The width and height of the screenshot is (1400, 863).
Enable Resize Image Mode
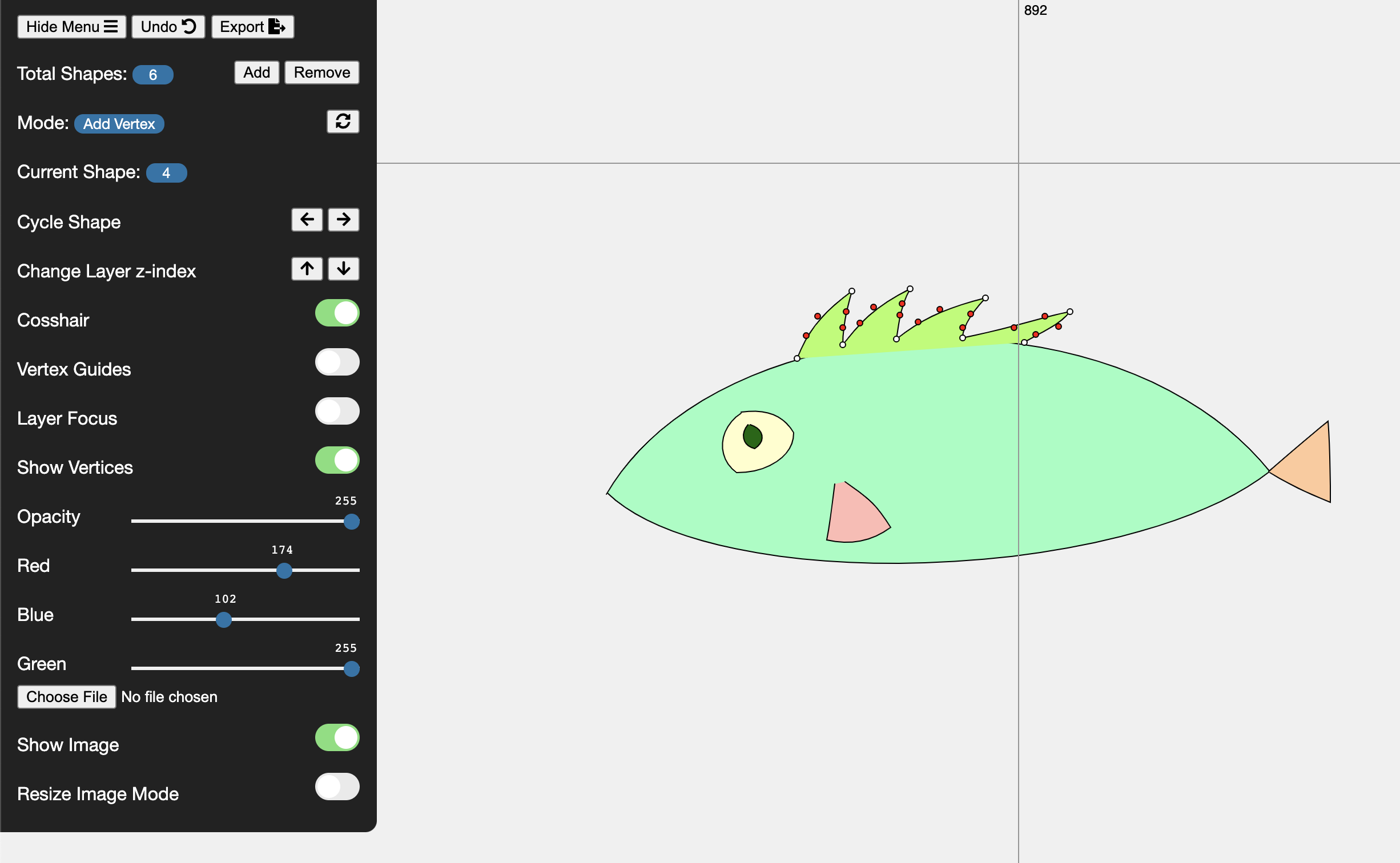pyautogui.click(x=337, y=787)
